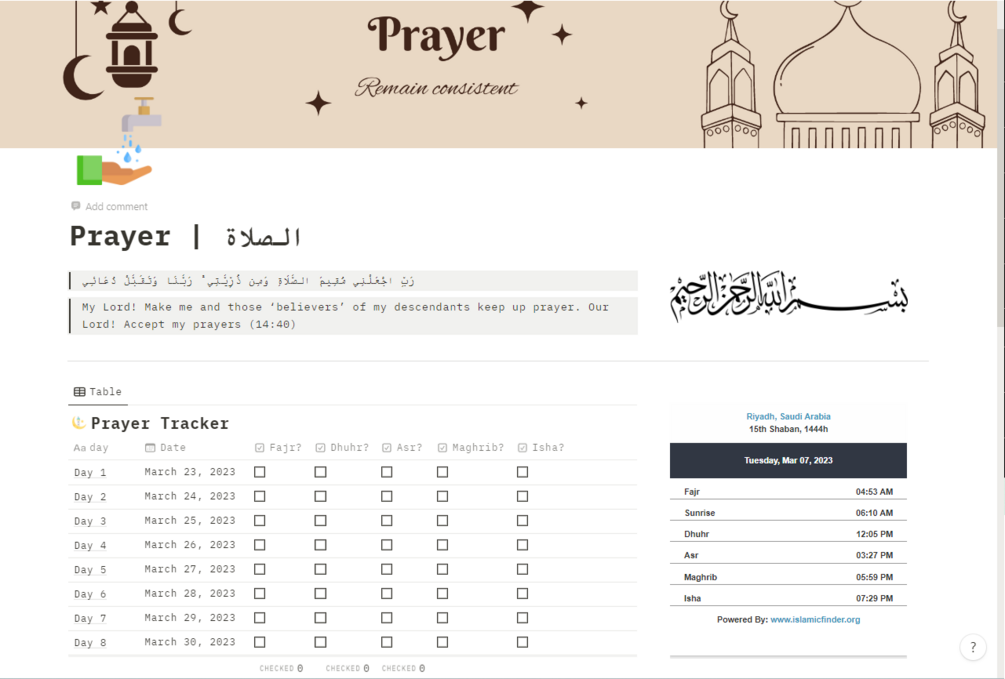The image size is (1005, 679).
Task: Check Dhuhr for Day 7
Action: click(320, 618)
